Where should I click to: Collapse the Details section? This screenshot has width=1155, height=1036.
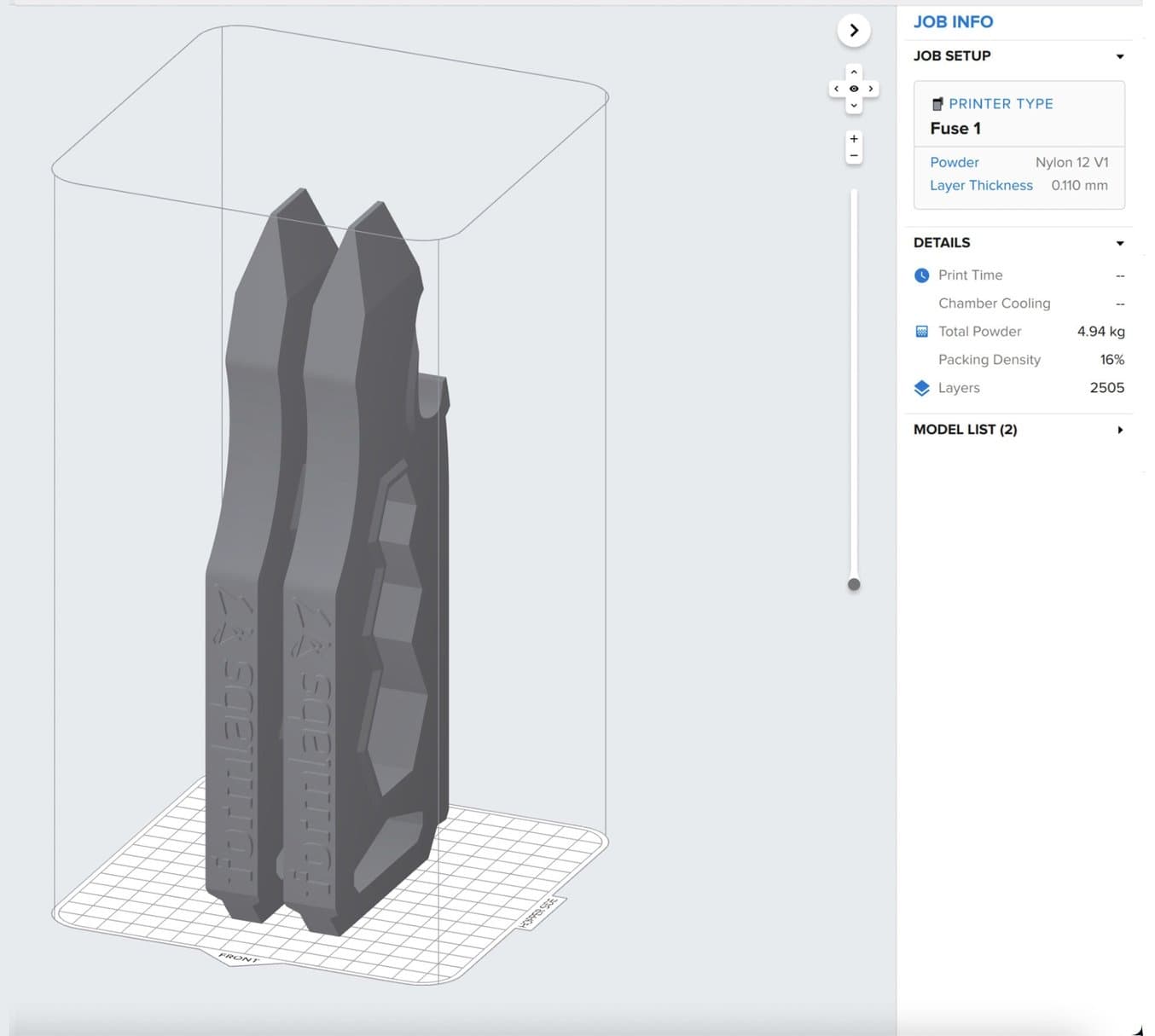pos(1119,243)
